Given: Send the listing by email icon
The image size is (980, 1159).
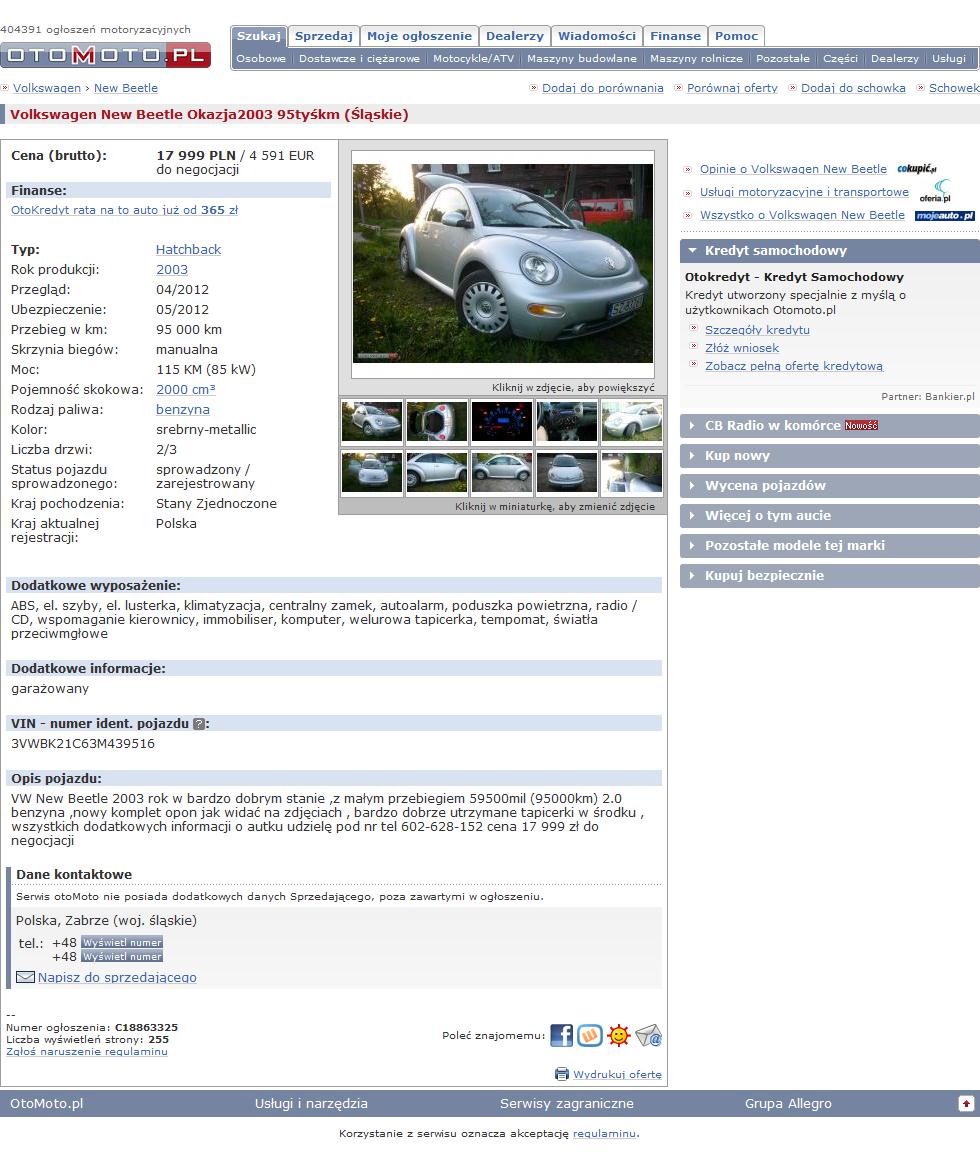Looking at the screenshot, I should (x=648, y=1036).
